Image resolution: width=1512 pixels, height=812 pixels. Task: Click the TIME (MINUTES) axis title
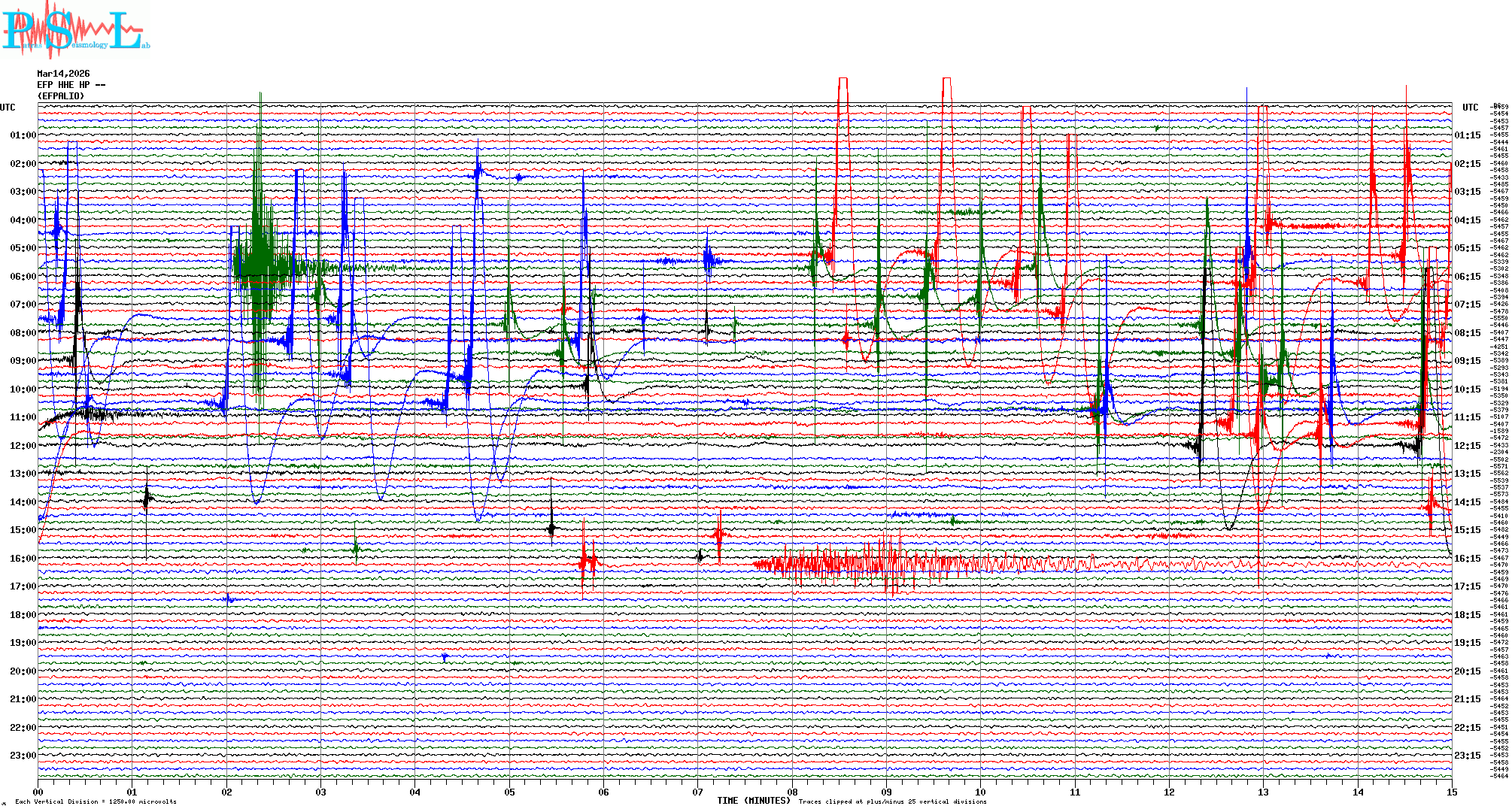tap(753, 801)
